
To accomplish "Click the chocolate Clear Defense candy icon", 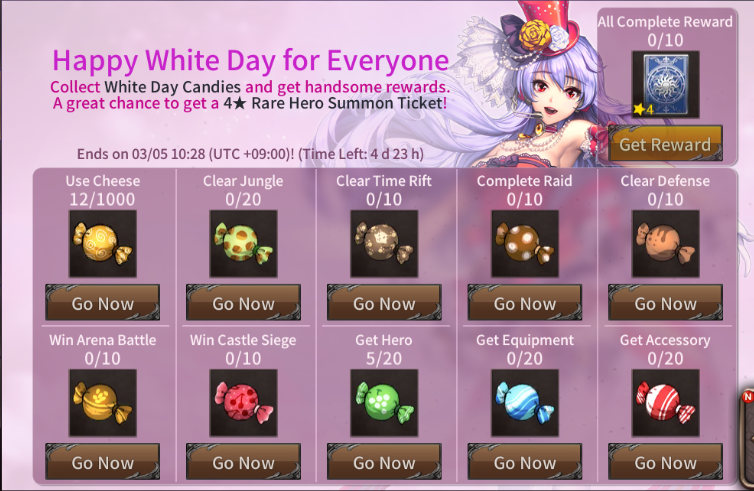I will pyautogui.click(x=666, y=244).
